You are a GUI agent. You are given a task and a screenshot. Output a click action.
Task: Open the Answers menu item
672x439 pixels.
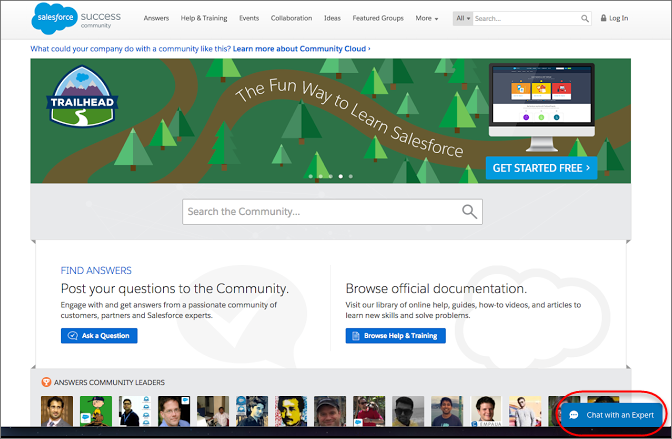point(156,18)
